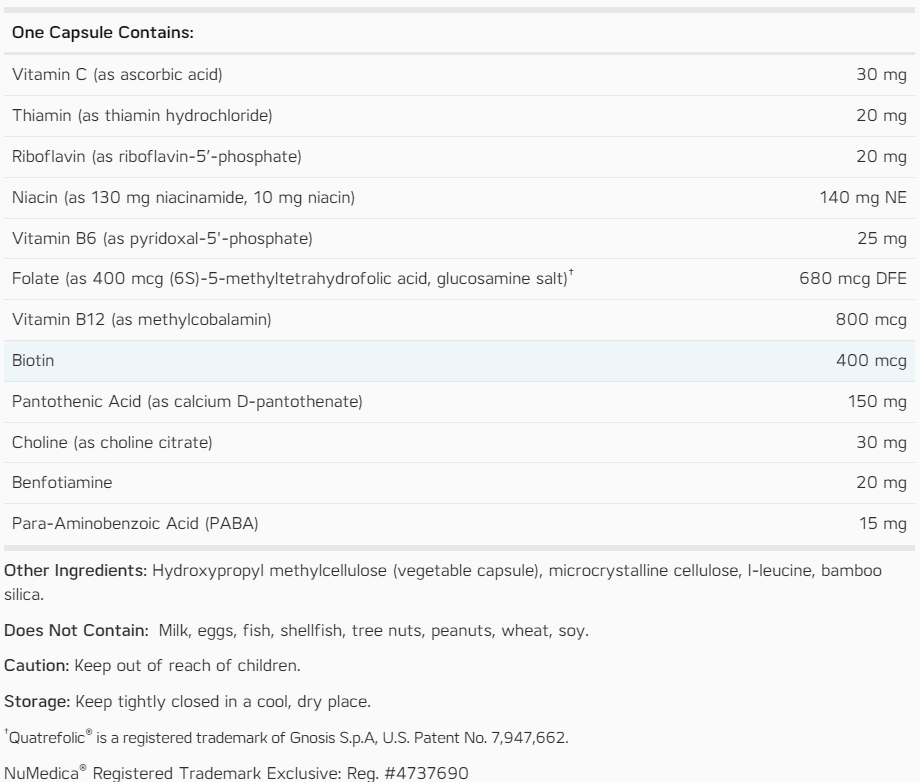Click the Vitamin B12 (as methylcobalamin) label
The image size is (920, 782).
pyautogui.click(x=142, y=320)
